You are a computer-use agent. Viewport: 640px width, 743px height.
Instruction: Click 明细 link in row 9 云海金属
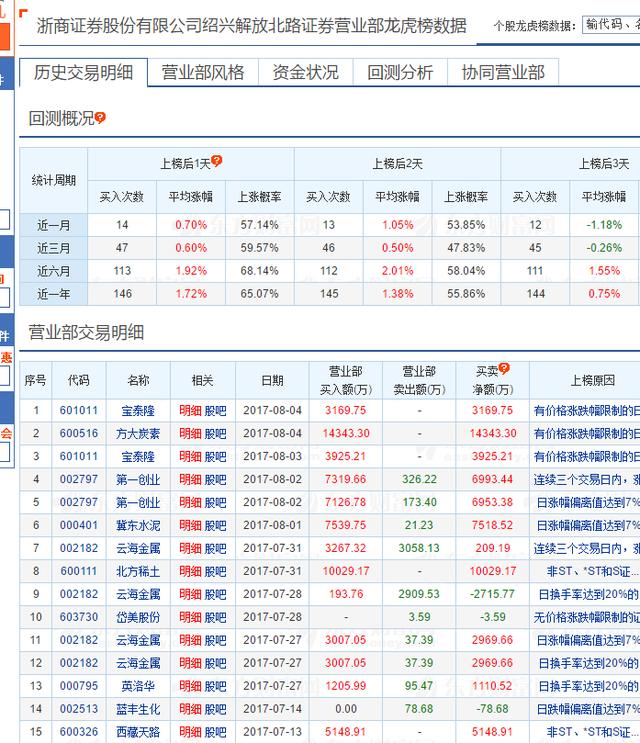coord(190,594)
